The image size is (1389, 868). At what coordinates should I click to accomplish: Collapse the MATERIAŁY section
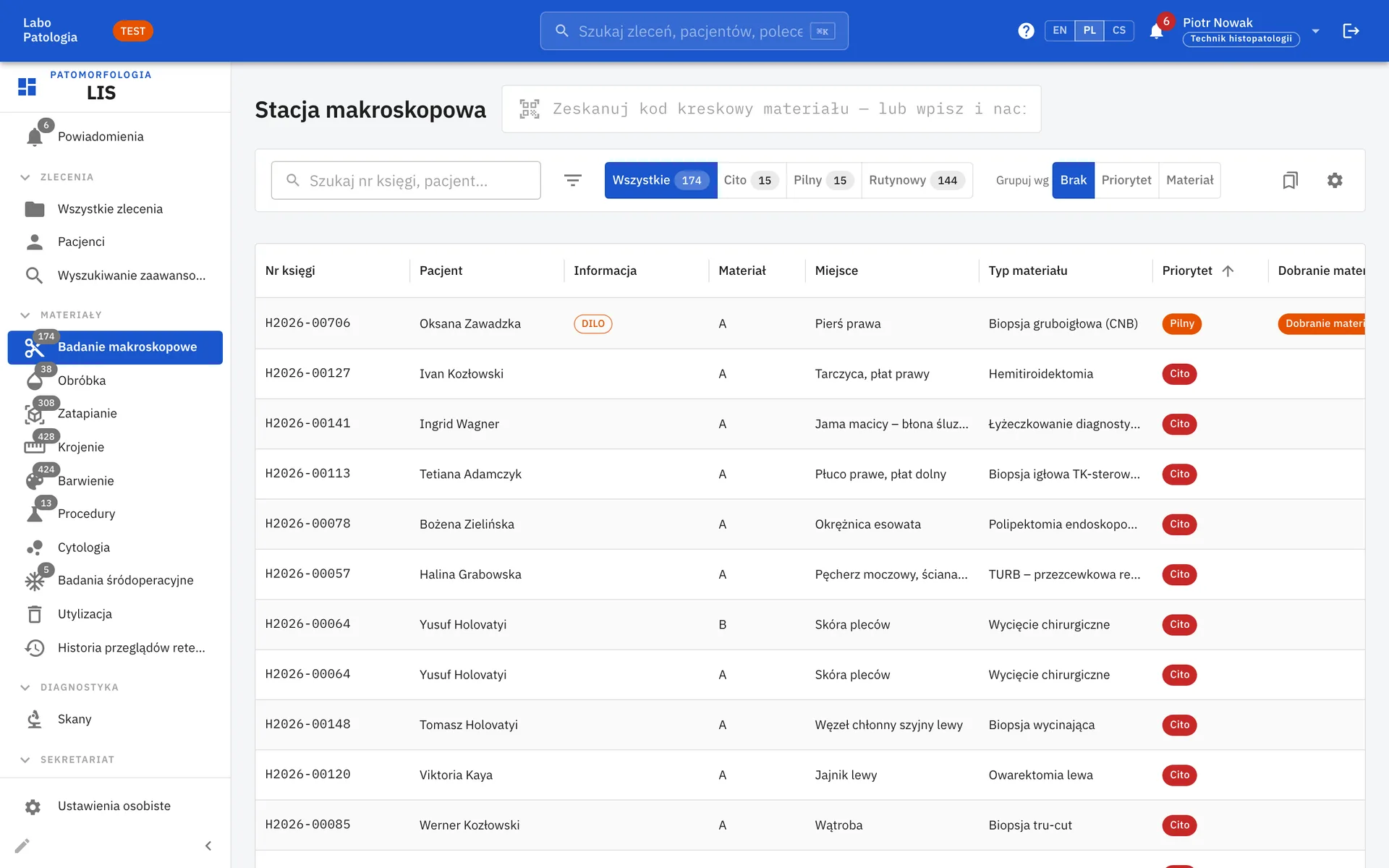pyautogui.click(x=25, y=315)
